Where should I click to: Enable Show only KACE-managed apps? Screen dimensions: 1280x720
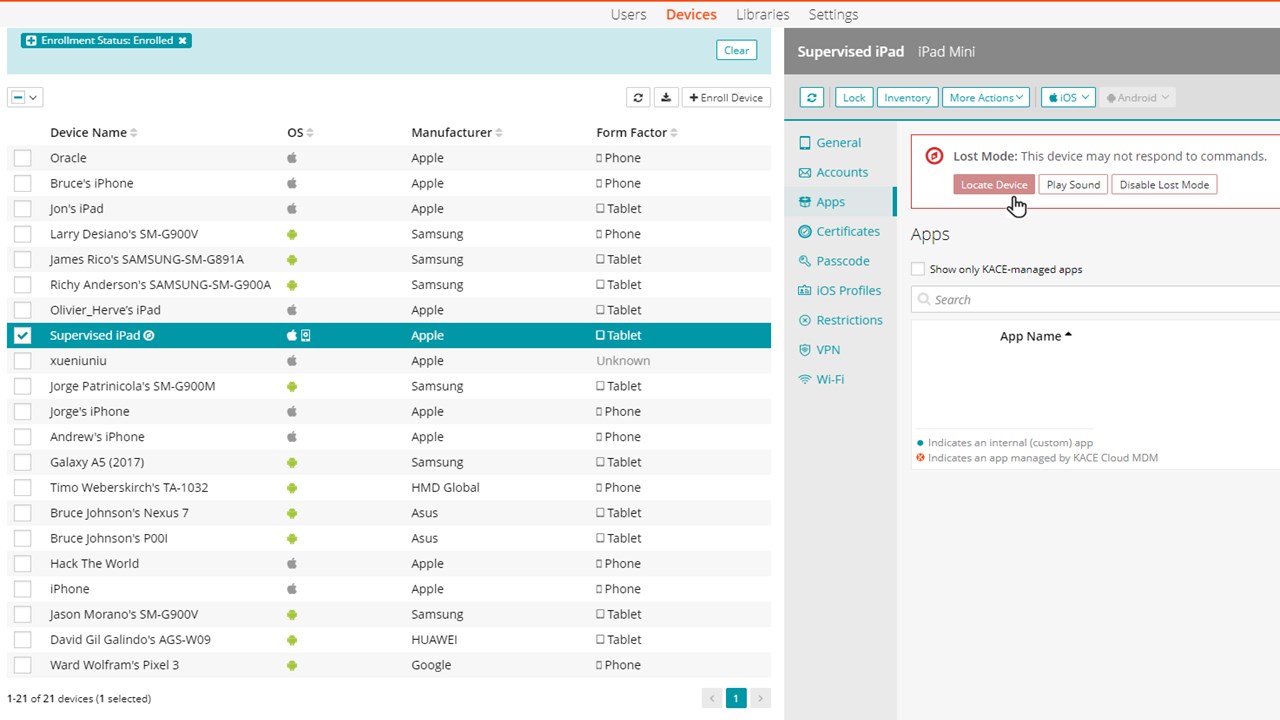tap(918, 270)
